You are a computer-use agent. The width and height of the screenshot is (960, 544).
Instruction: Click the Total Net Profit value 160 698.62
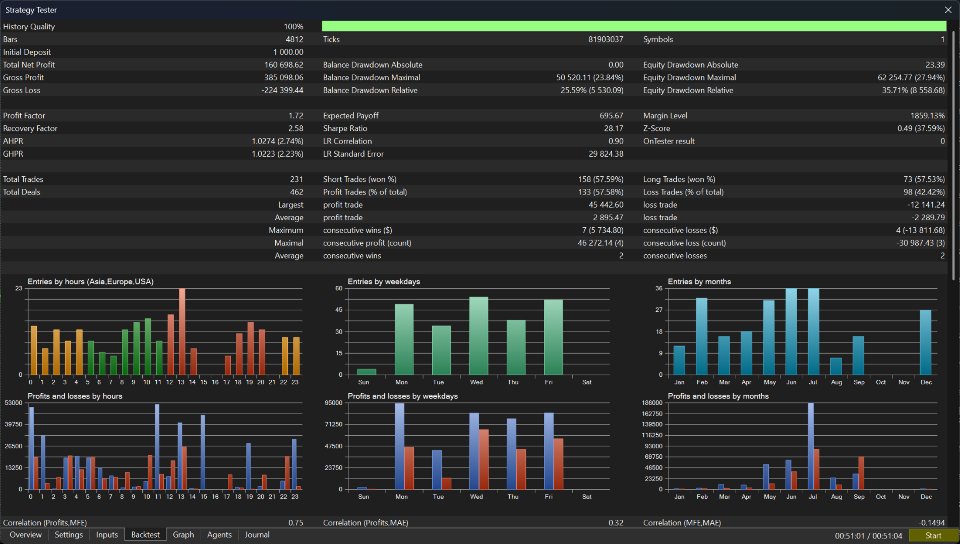click(x=282, y=65)
